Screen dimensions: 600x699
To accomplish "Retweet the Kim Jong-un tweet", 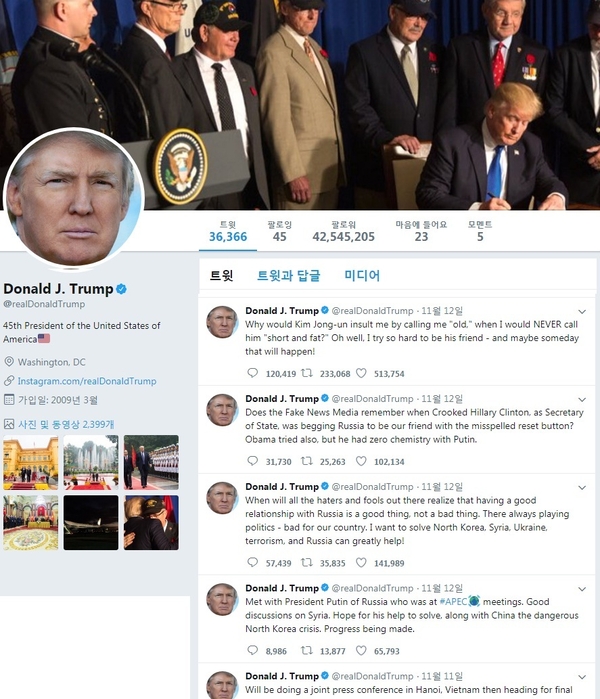I will pos(307,373).
